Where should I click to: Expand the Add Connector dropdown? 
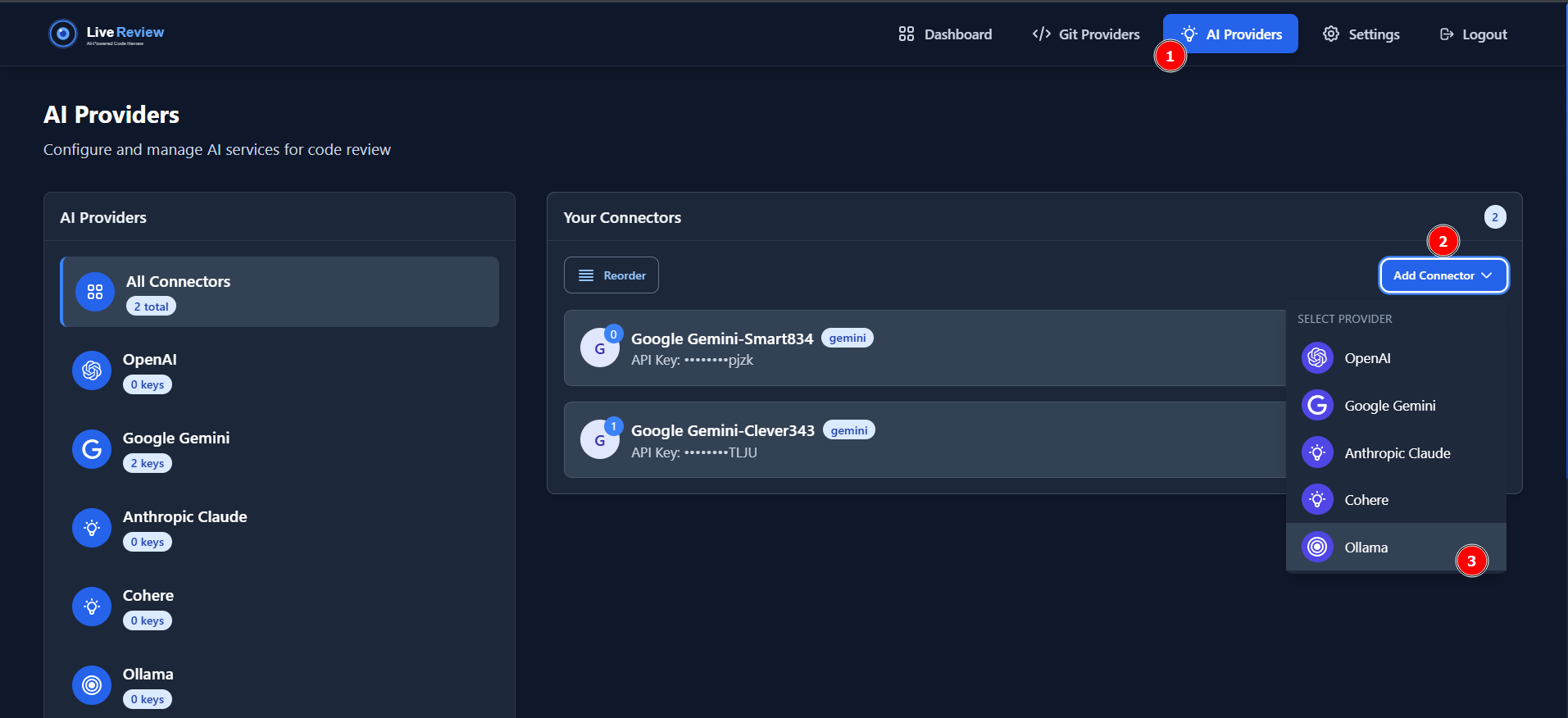[x=1443, y=275]
